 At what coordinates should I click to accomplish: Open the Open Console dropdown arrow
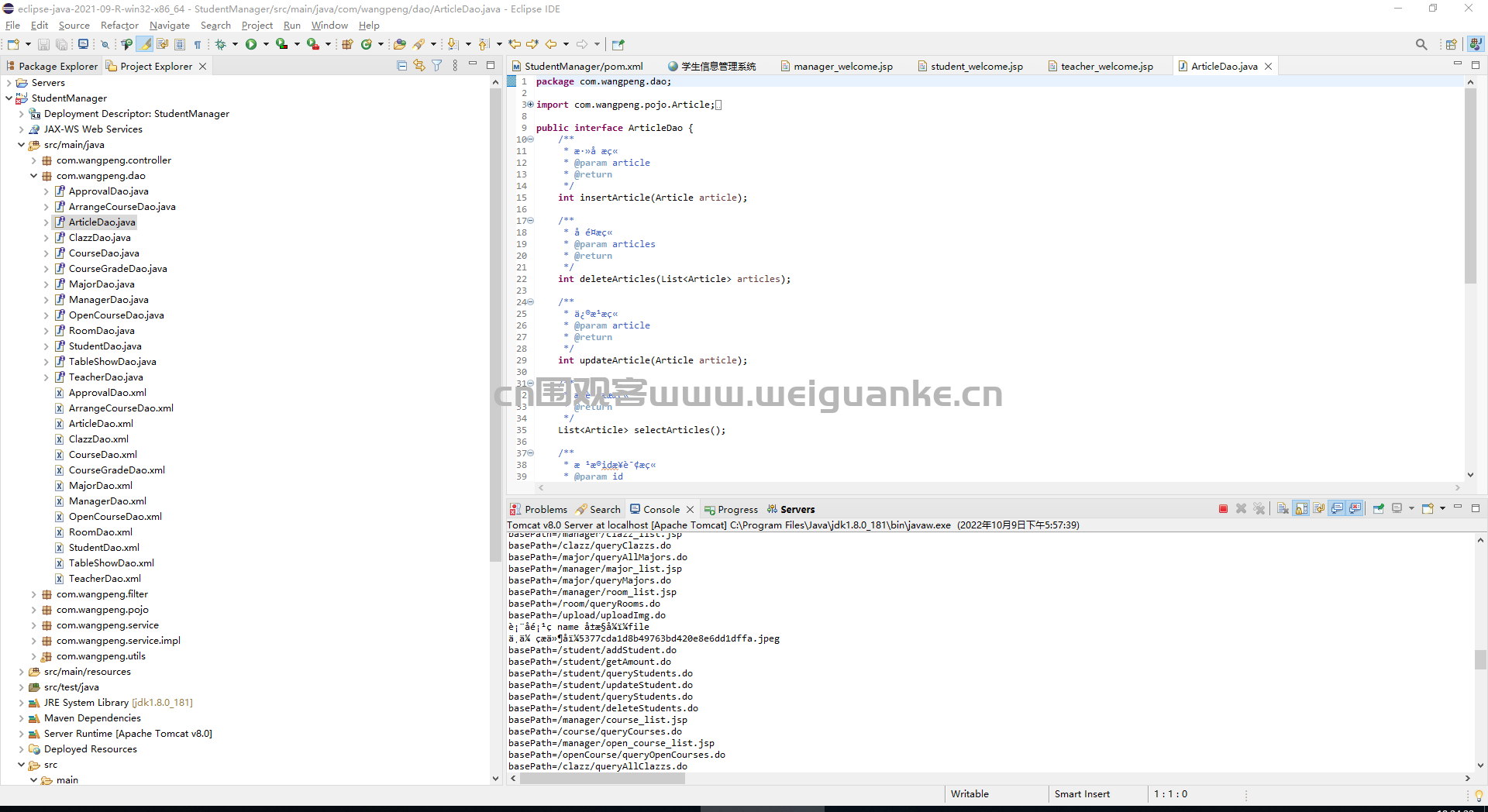(x=1442, y=509)
